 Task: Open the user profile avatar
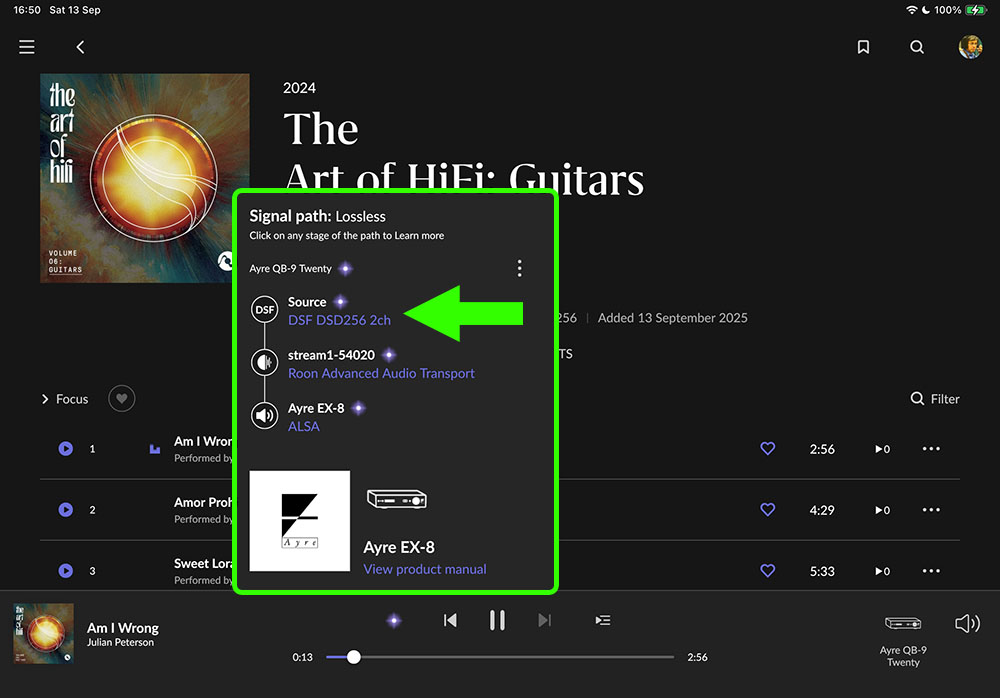tap(970, 47)
